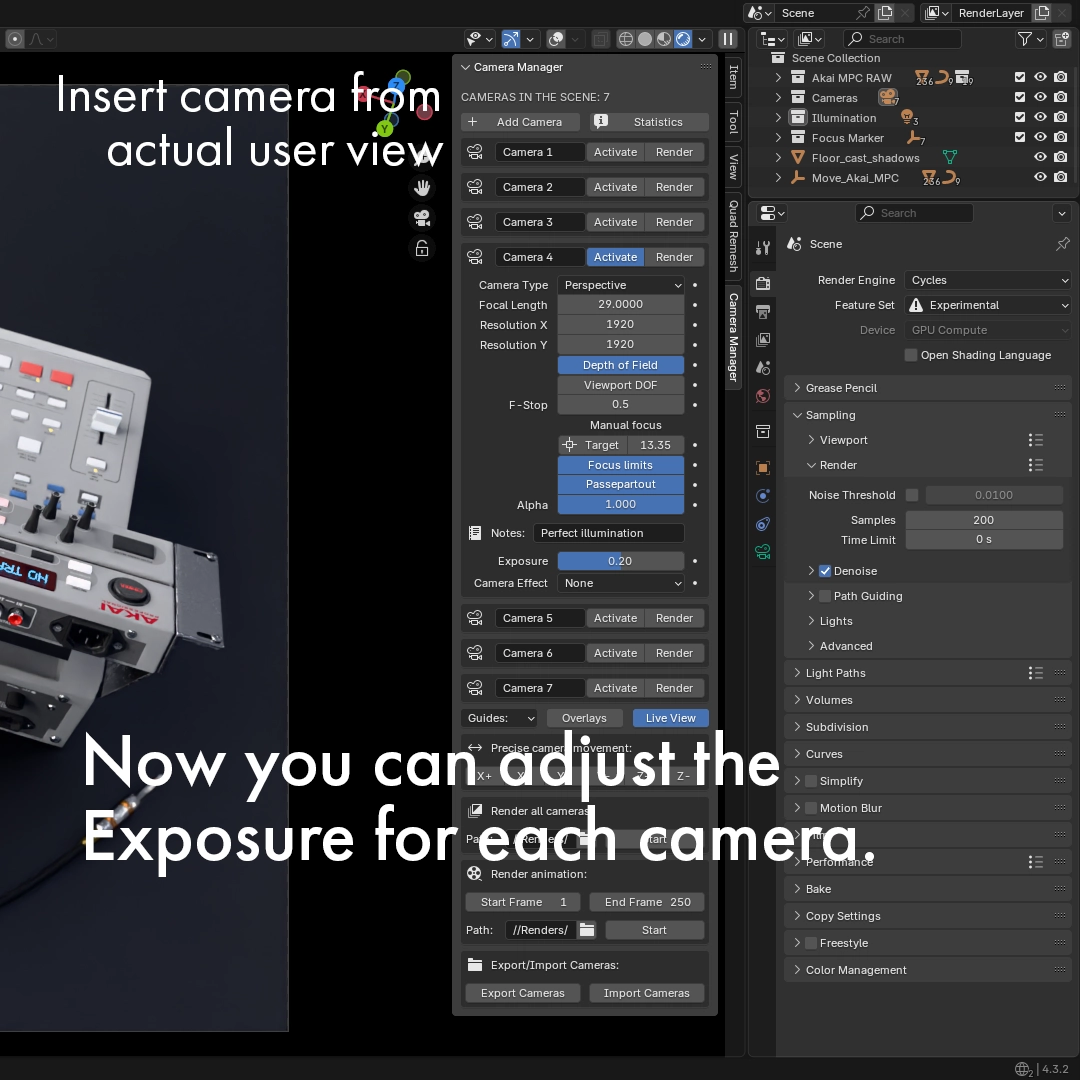
Task: Click the Import Cameras button
Action: (x=647, y=993)
